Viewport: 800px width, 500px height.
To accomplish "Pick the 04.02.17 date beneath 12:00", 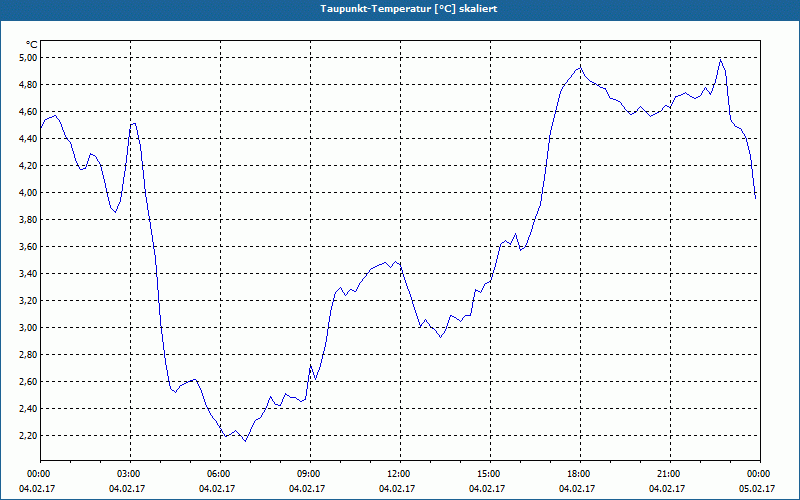I will [x=397, y=489].
